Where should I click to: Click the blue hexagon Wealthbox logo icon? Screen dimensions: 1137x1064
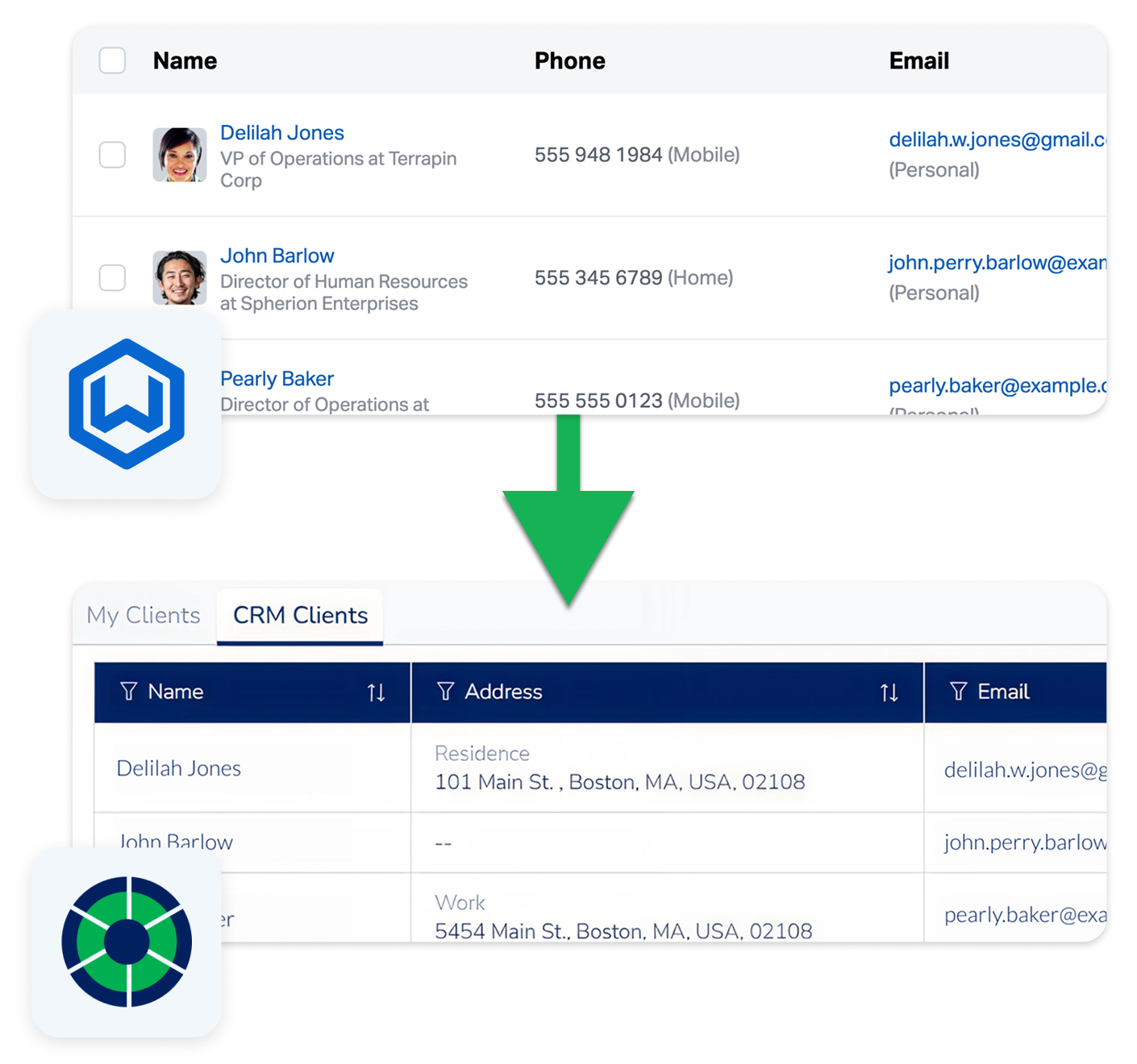(x=127, y=404)
